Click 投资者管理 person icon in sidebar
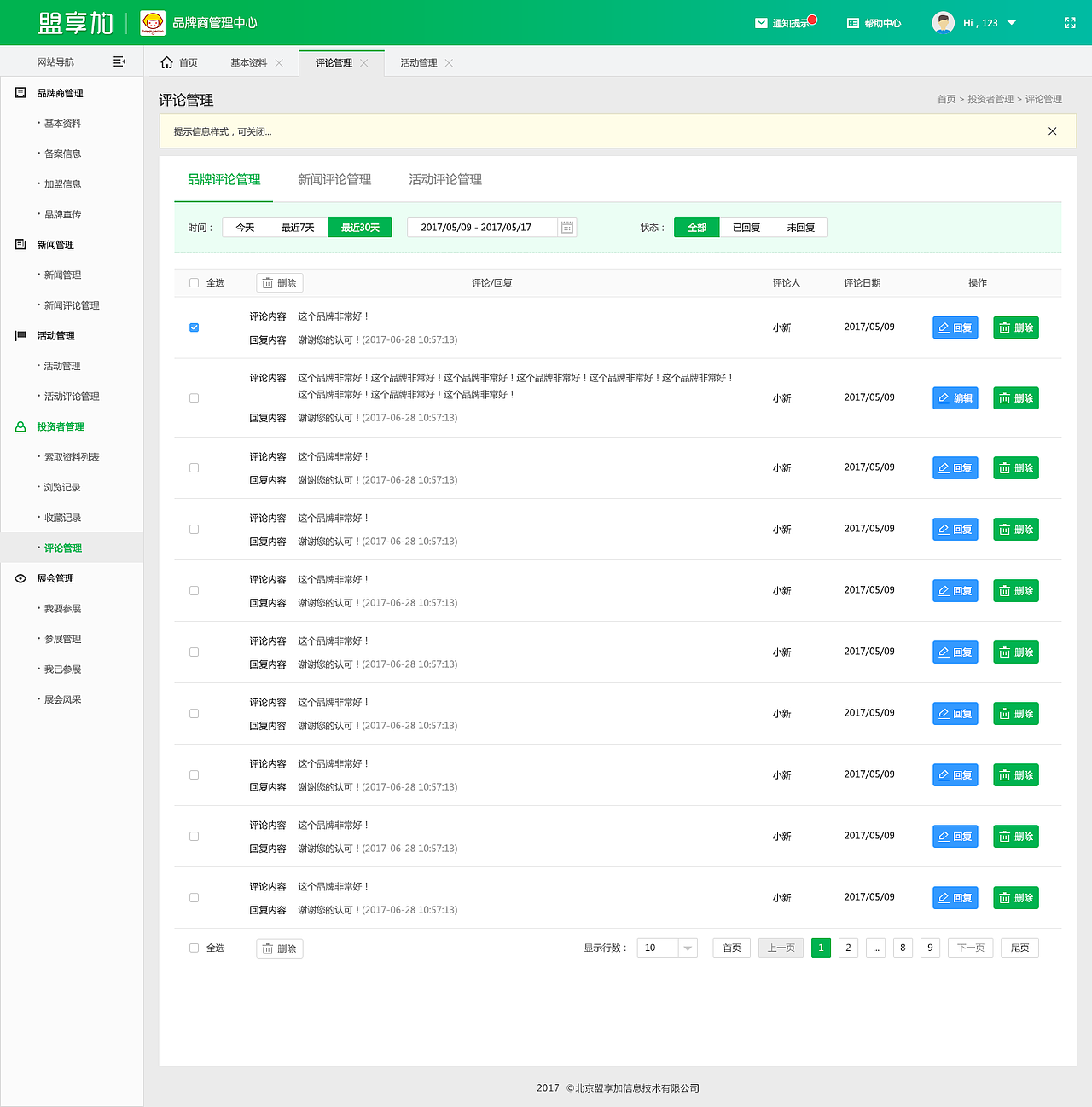 pyautogui.click(x=20, y=427)
